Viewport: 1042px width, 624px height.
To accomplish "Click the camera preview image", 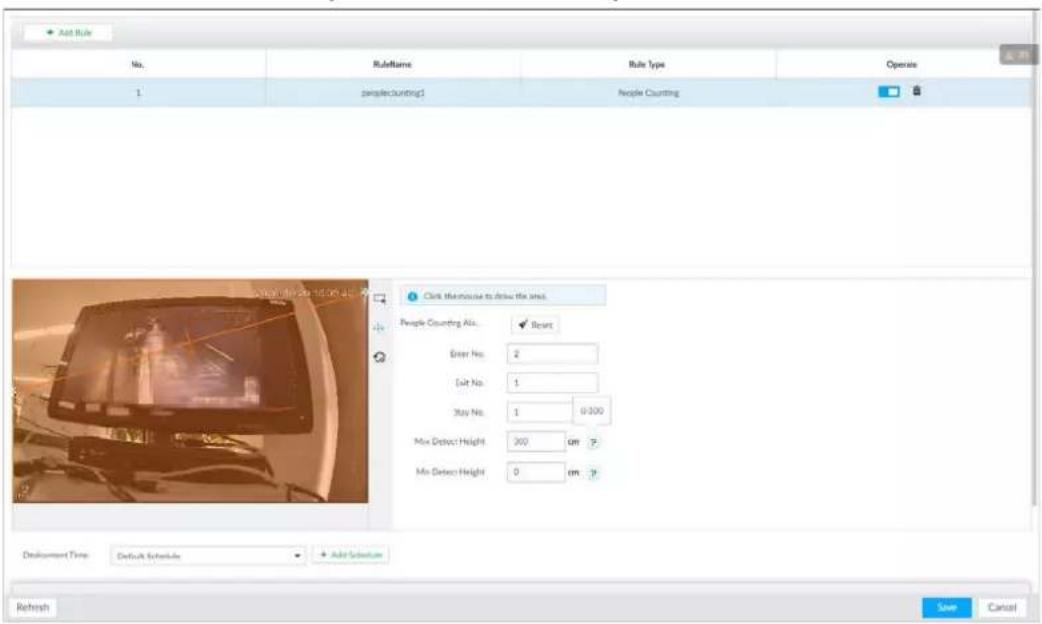I will (190, 391).
